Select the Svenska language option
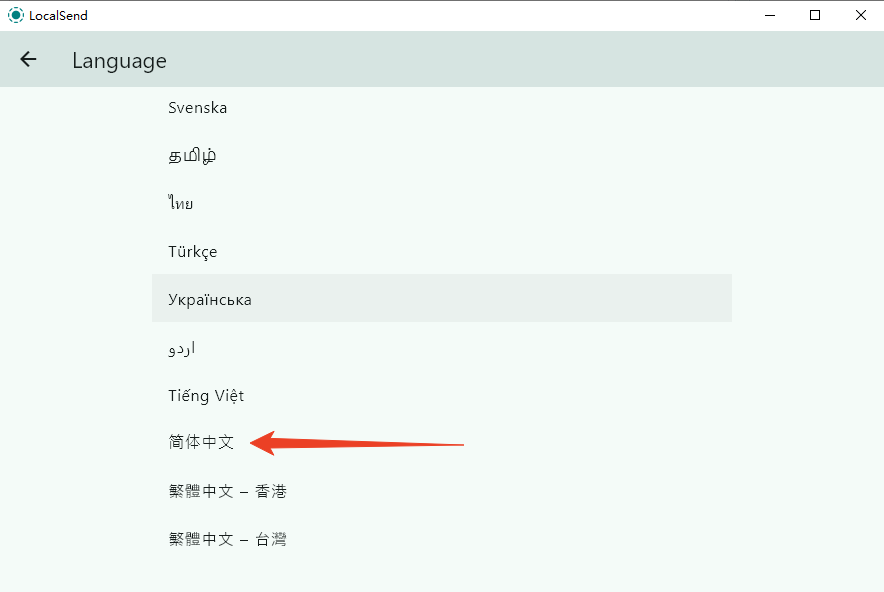This screenshot has height=592, width=884. tap(197, 107)
